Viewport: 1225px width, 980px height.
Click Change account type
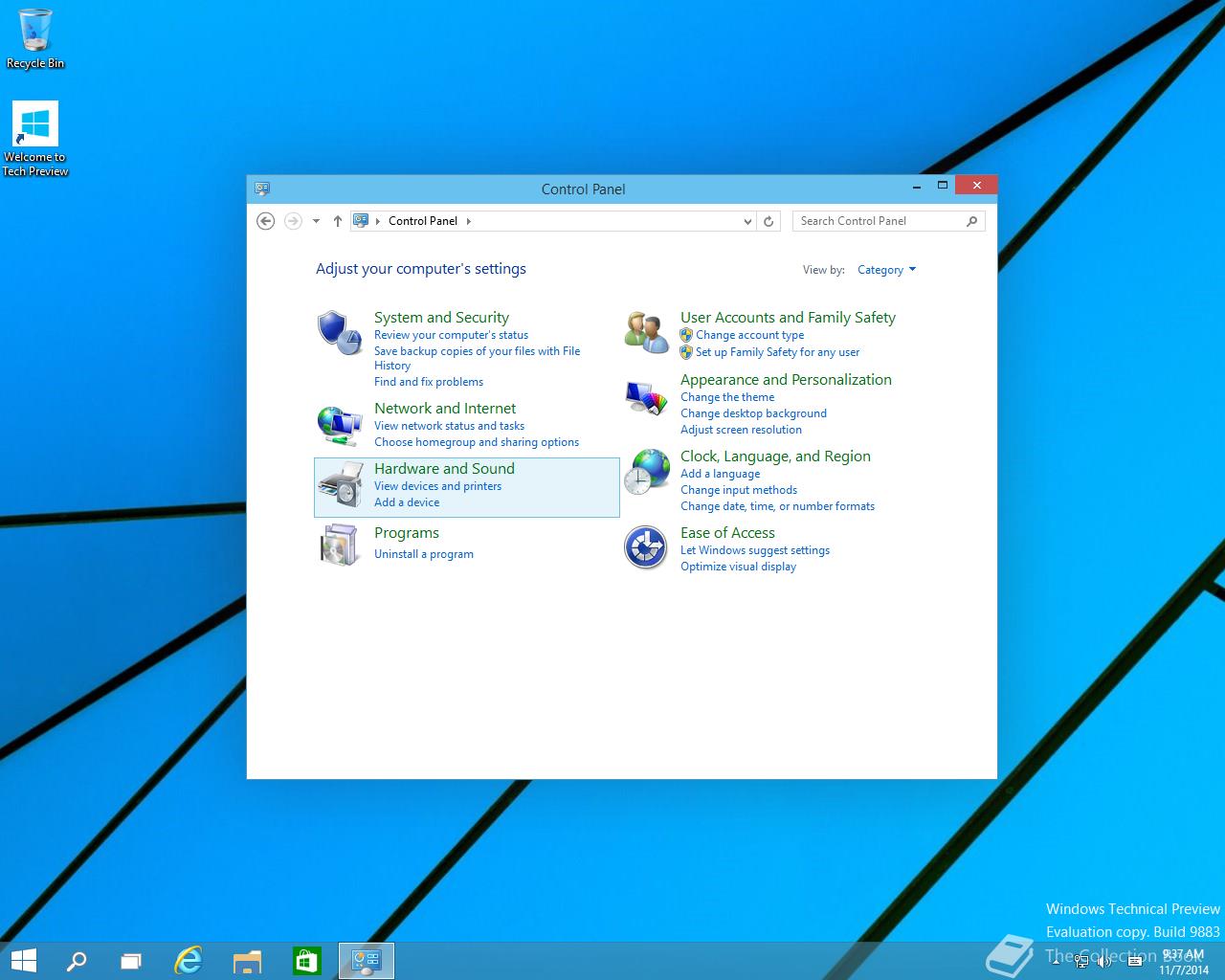point(749,335)
